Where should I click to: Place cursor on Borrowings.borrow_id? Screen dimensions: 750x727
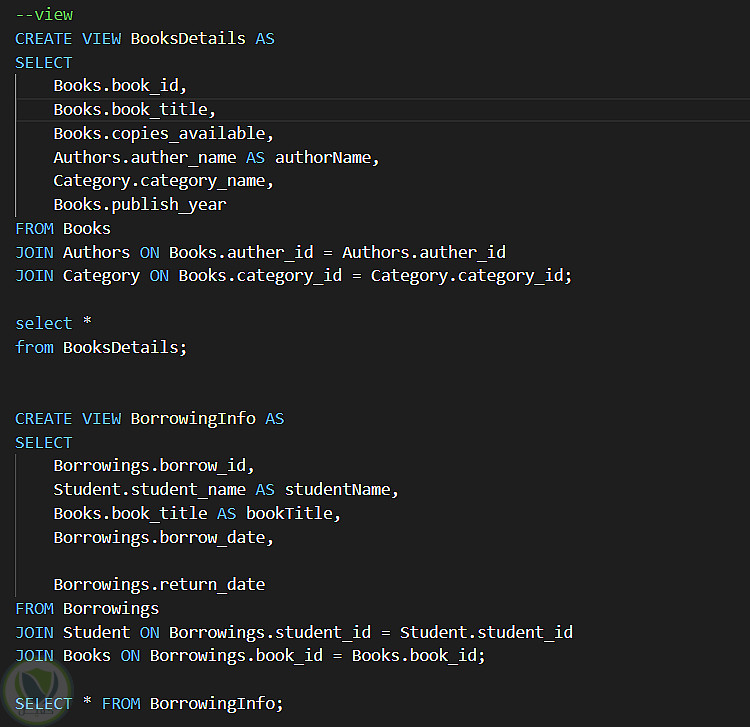[154, 466]
